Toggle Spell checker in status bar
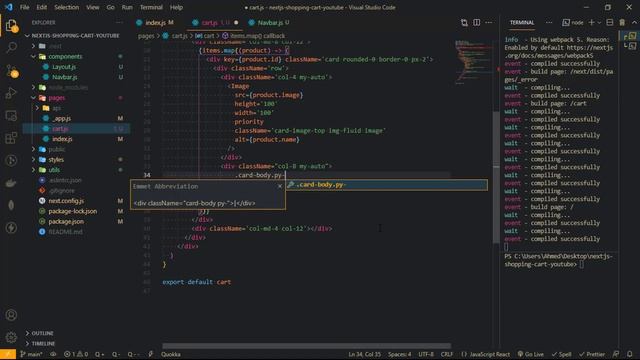 [x=562, y=354]
